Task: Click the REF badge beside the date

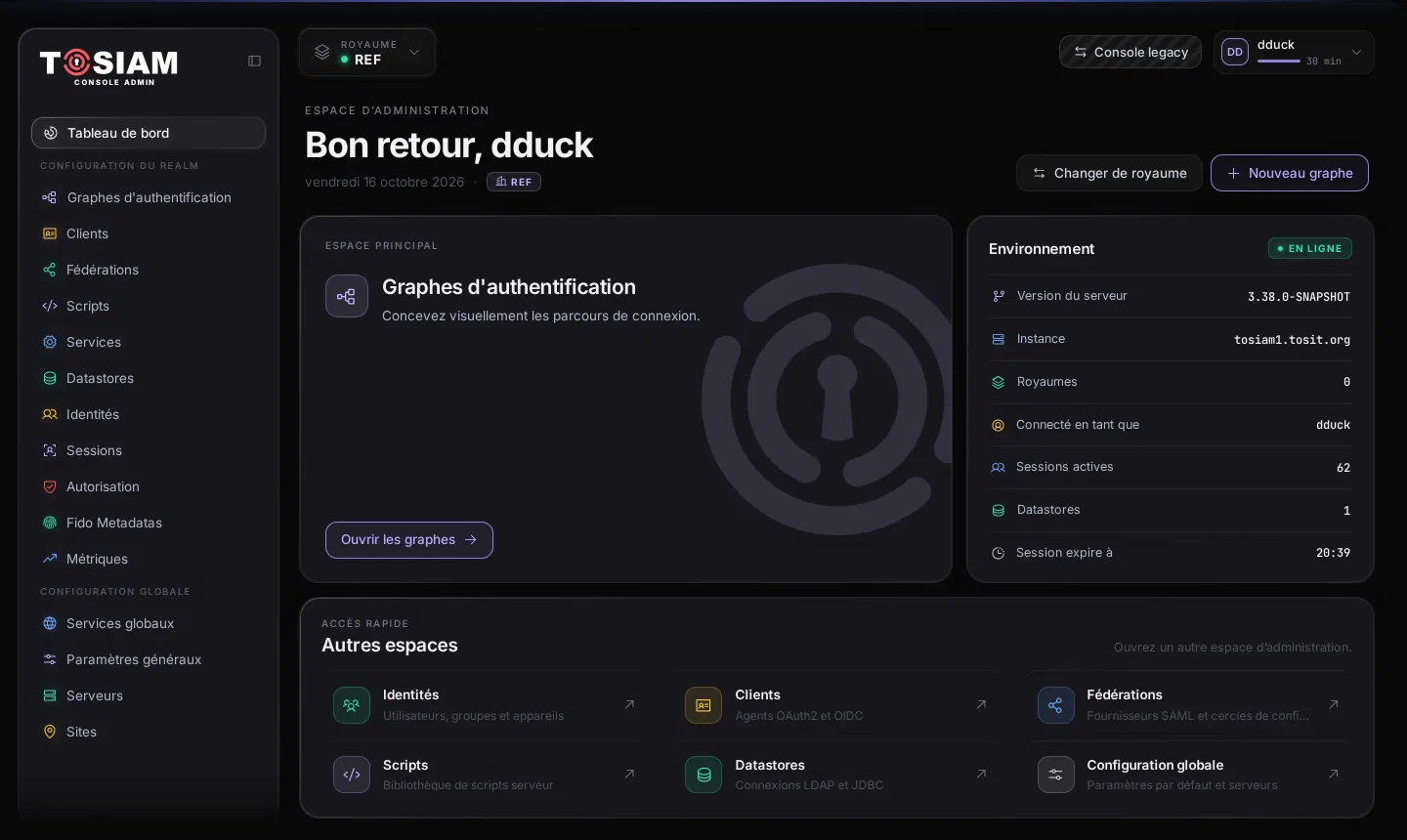Action: [x=514, y=182]
